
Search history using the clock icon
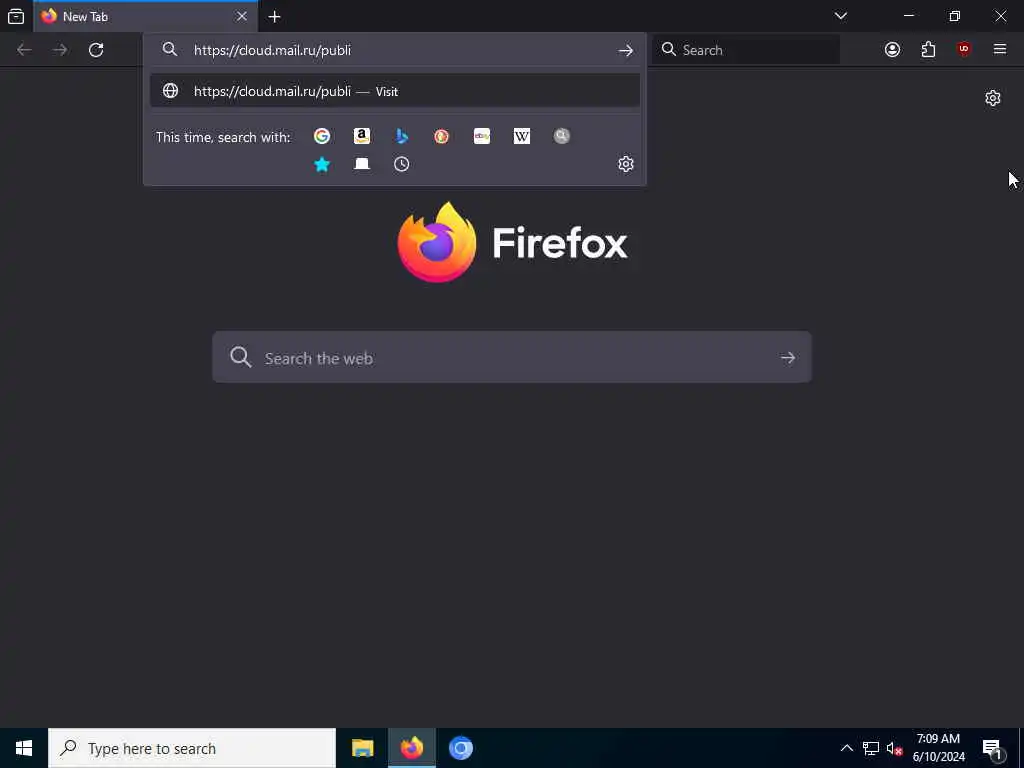pos(402,164)
